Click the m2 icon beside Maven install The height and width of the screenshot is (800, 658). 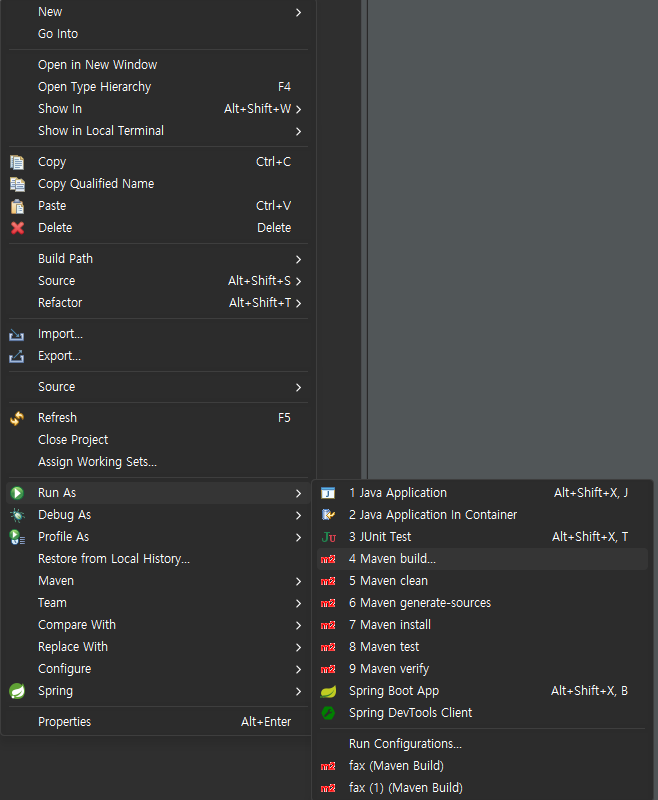click(x=328, y=625)
